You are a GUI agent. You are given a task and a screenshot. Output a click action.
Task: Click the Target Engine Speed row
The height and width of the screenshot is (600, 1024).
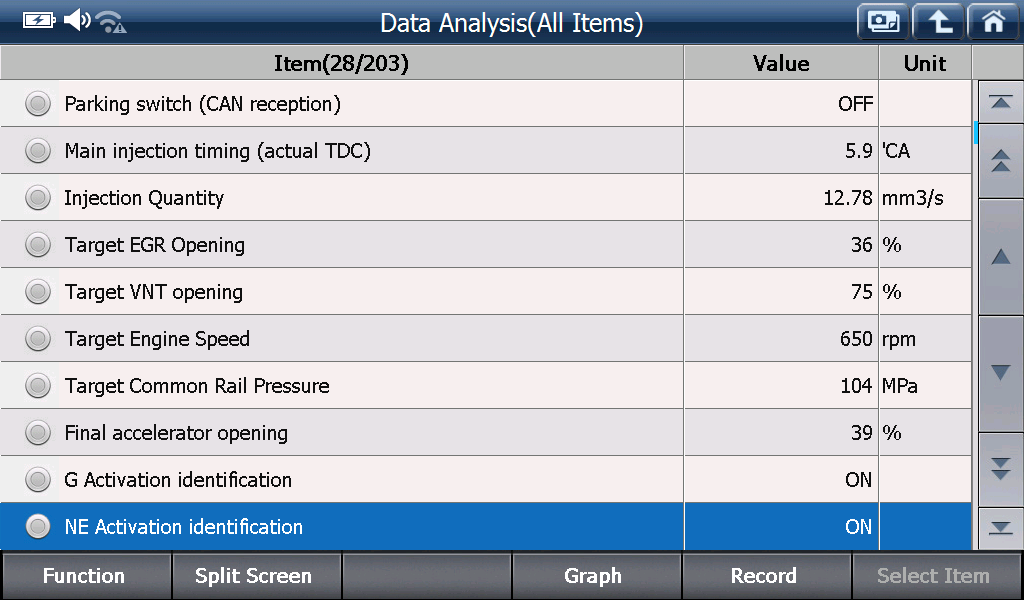pos(485,339)
